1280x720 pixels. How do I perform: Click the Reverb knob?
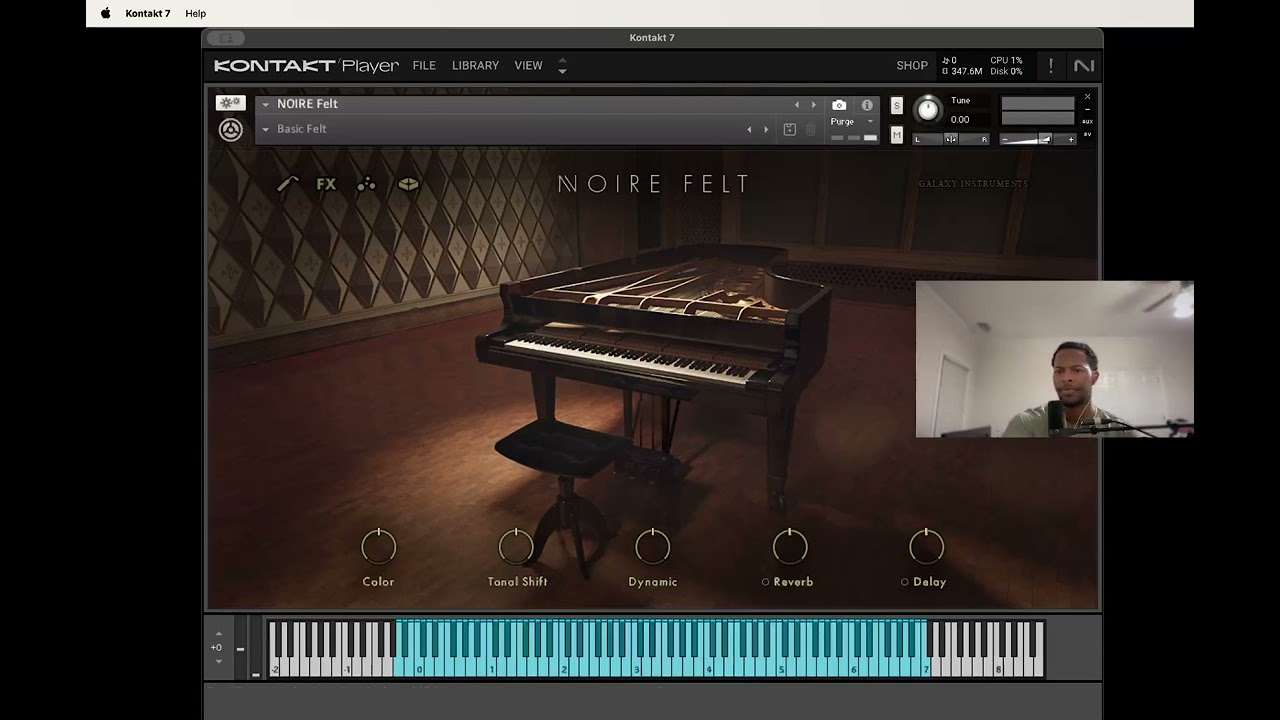pyautogui.click(x=790, y=547)
